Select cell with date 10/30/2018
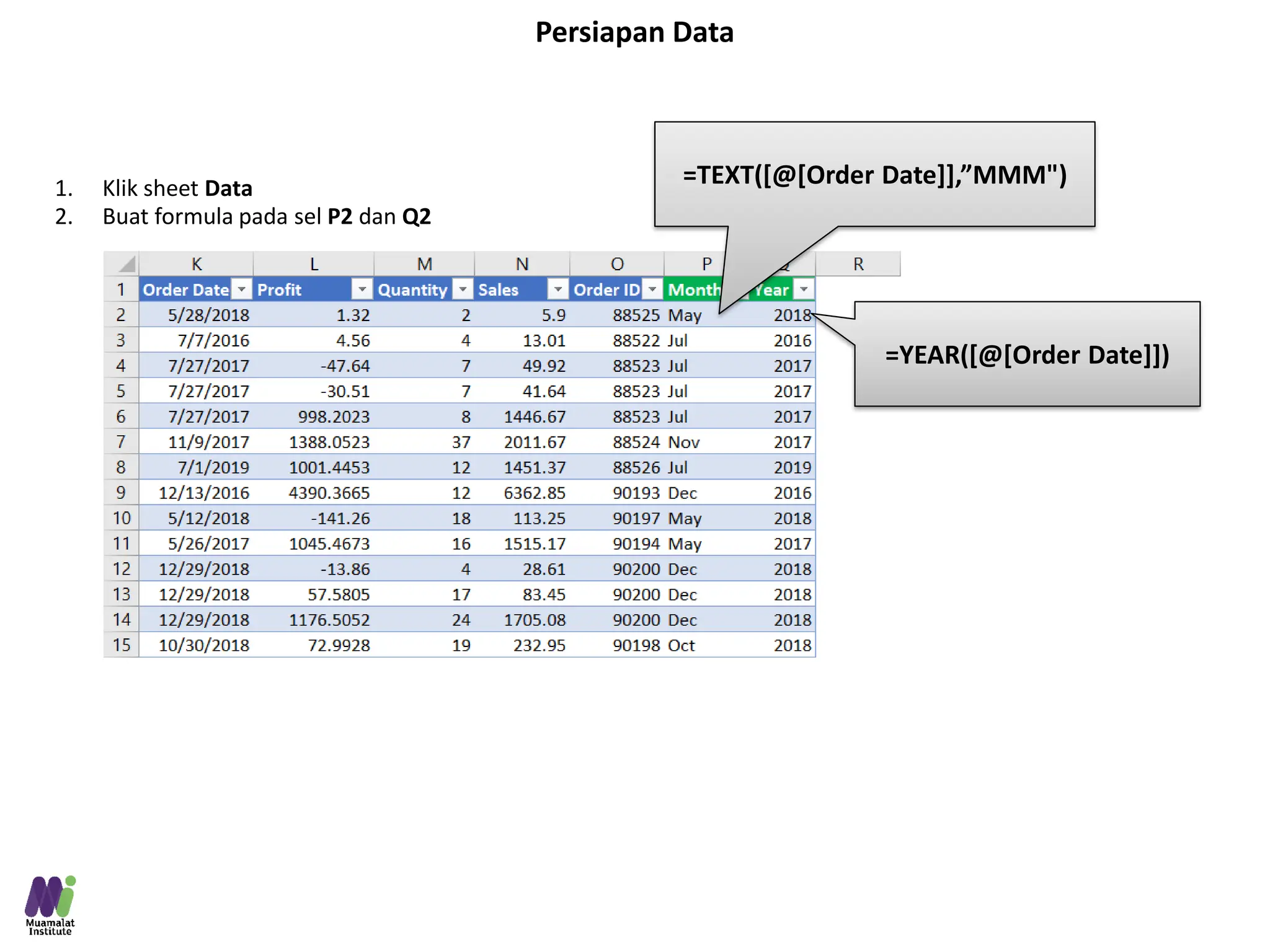The image size is (1270, 952). tap(196, 645)
